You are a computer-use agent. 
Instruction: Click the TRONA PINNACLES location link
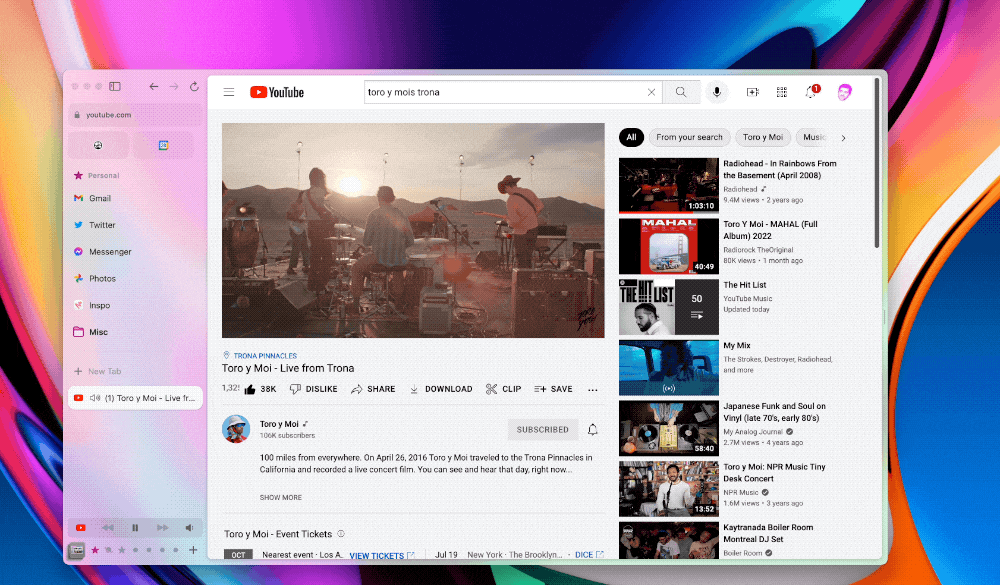pyautogui.click(x=260, y=356)
